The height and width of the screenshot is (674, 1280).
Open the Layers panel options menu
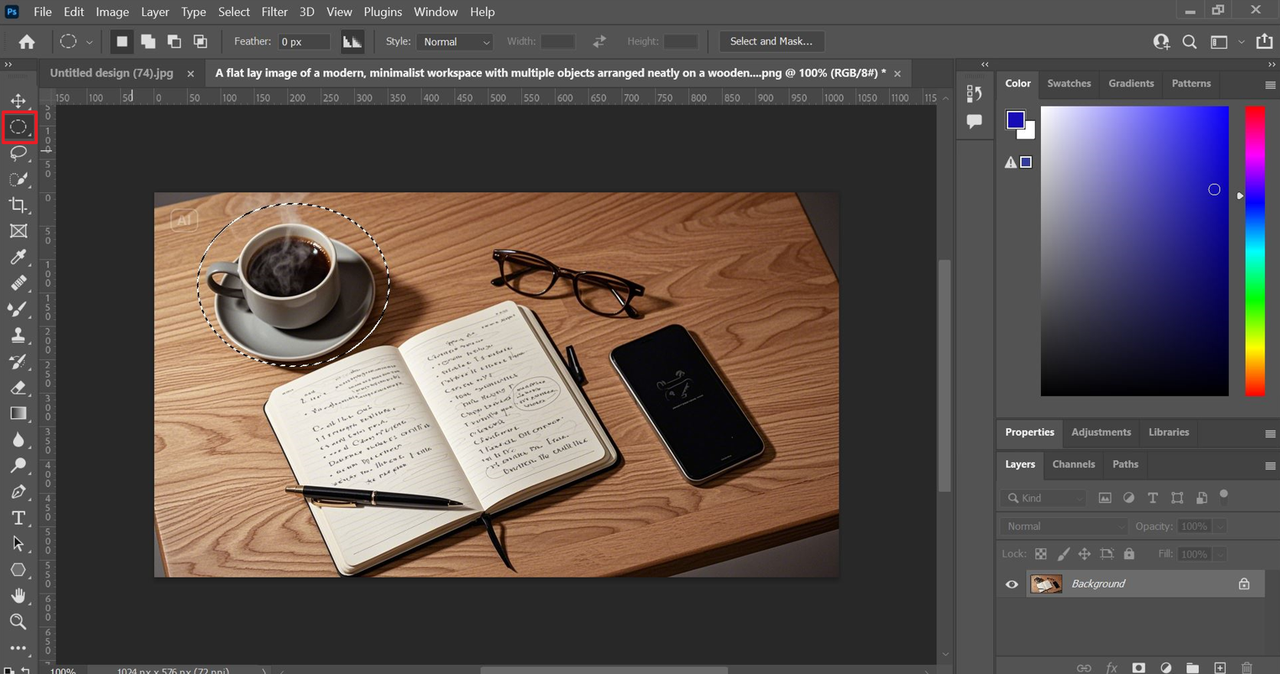tap(1270, 465)
